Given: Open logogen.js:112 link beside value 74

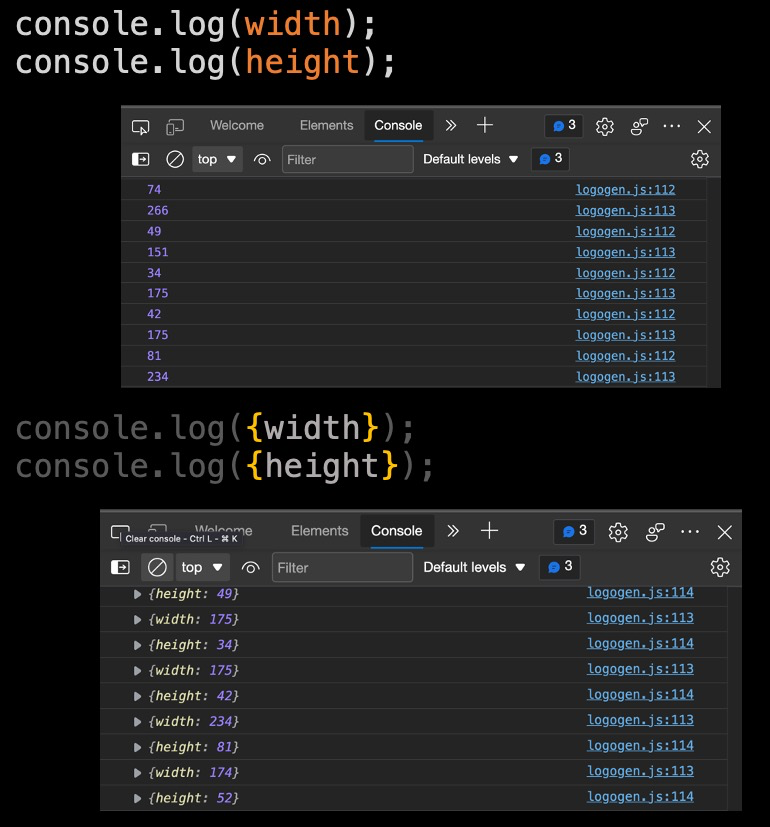Looking at the screenshot, I should tap(625, 190).
